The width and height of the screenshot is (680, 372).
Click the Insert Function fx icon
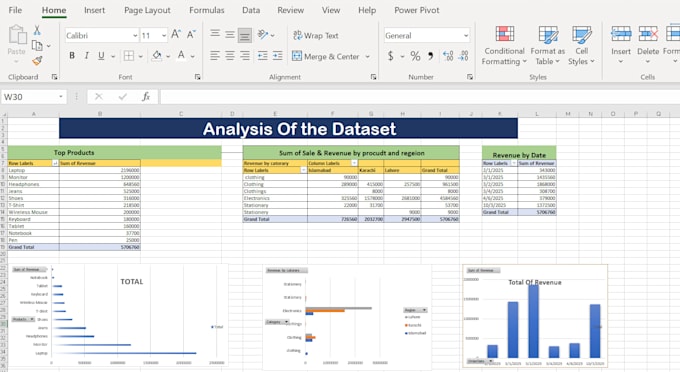pyautogui.click(x=146, y=97)
